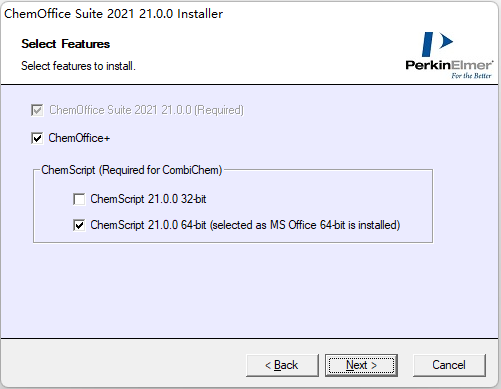Click the blue arrowhead in PerkinElmer logo
The height and width of the screenshot is (389, 501).
pos(446,41)
